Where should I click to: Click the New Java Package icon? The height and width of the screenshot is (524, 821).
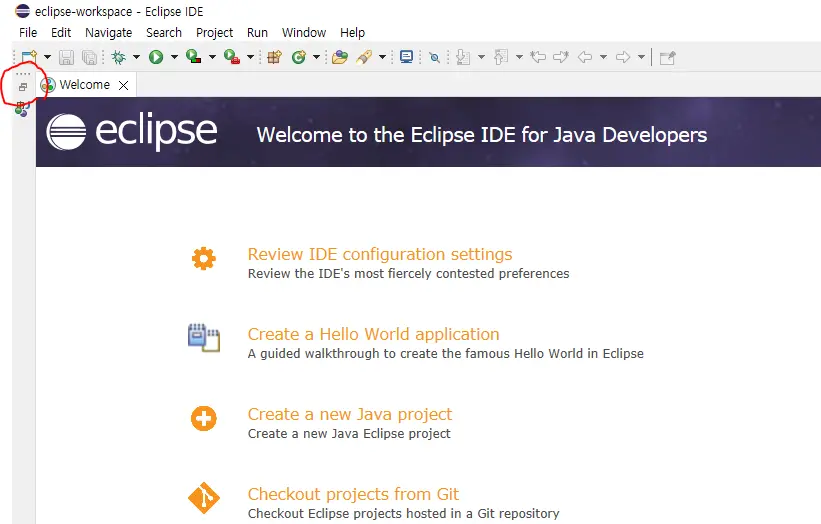pyautogui.click(x=274, y=57)
